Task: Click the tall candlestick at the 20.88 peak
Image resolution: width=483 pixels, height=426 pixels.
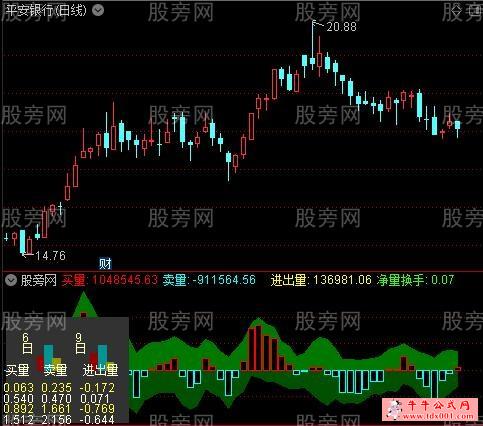Action: coord(313,47)
